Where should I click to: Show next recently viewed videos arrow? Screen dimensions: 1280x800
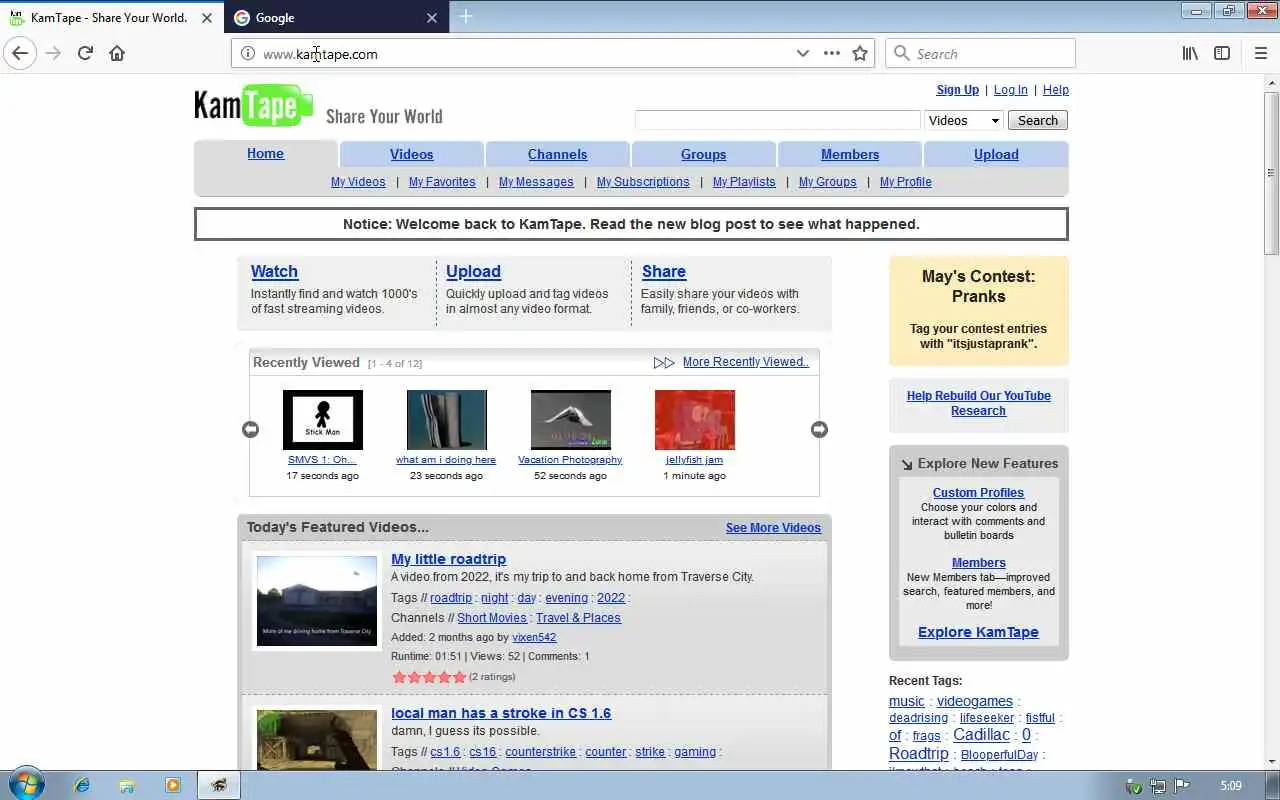tap(819, 429)
